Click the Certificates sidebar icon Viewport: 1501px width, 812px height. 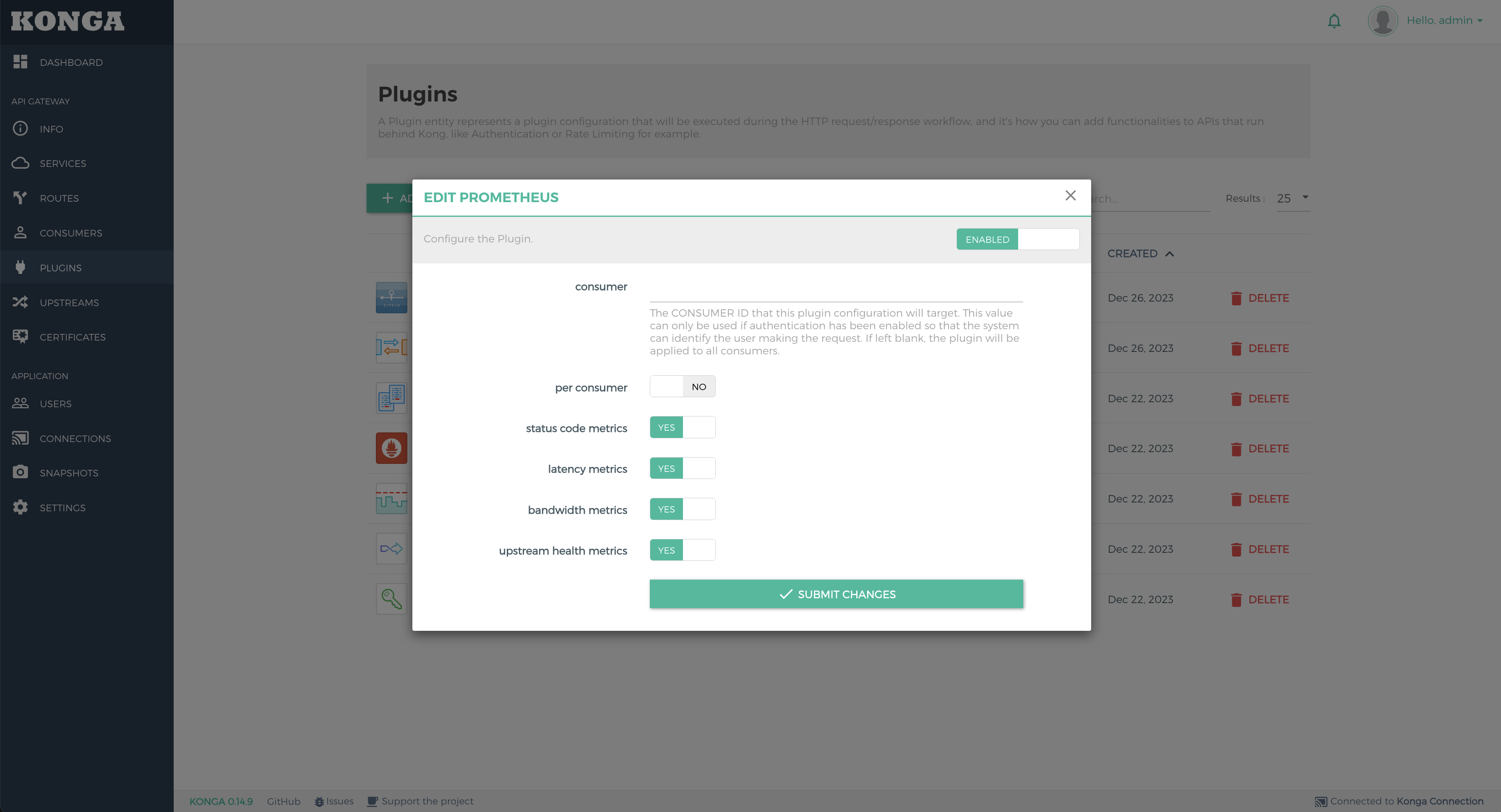click(20, 336)
